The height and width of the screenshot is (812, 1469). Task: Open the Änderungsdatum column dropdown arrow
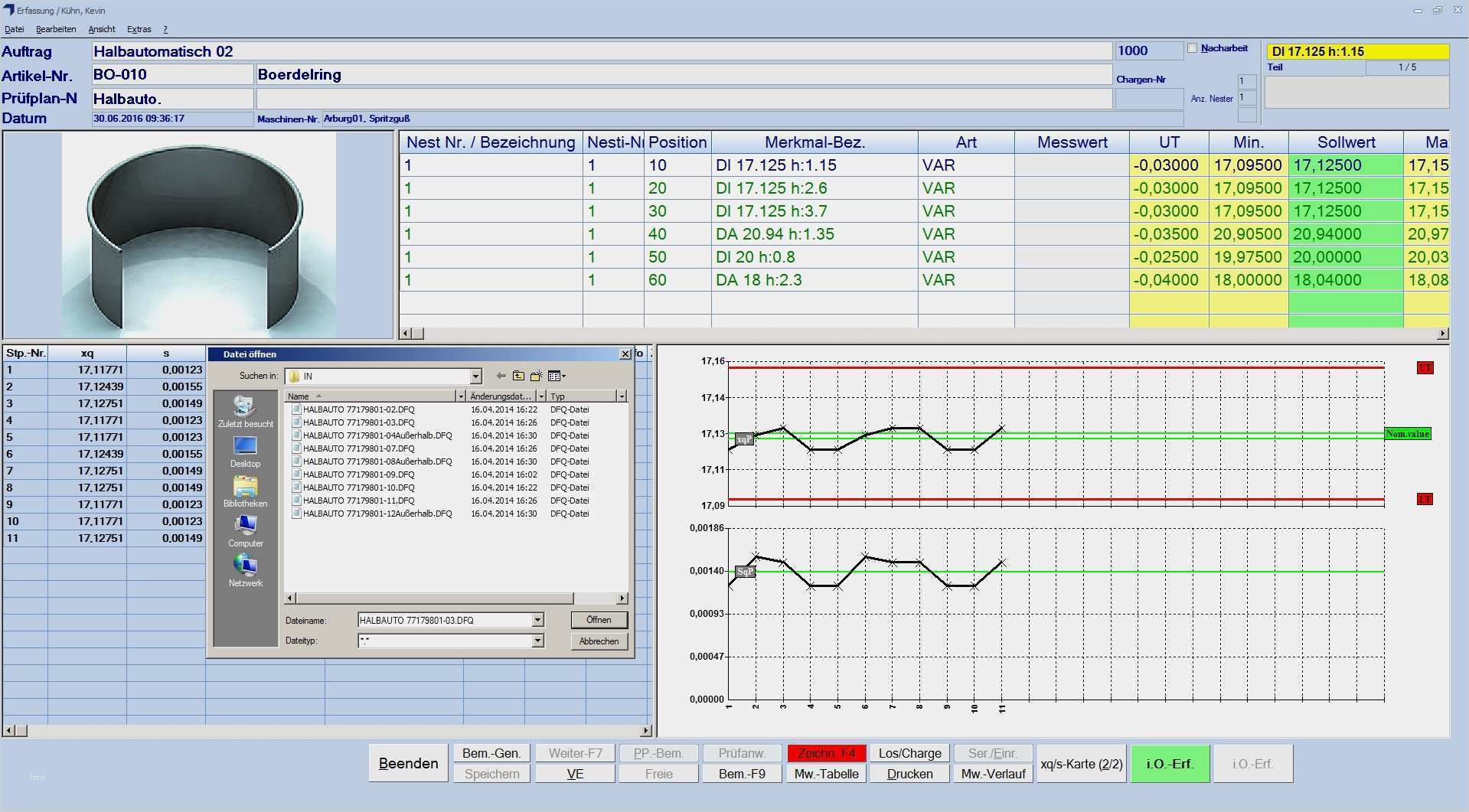point(541,396)
